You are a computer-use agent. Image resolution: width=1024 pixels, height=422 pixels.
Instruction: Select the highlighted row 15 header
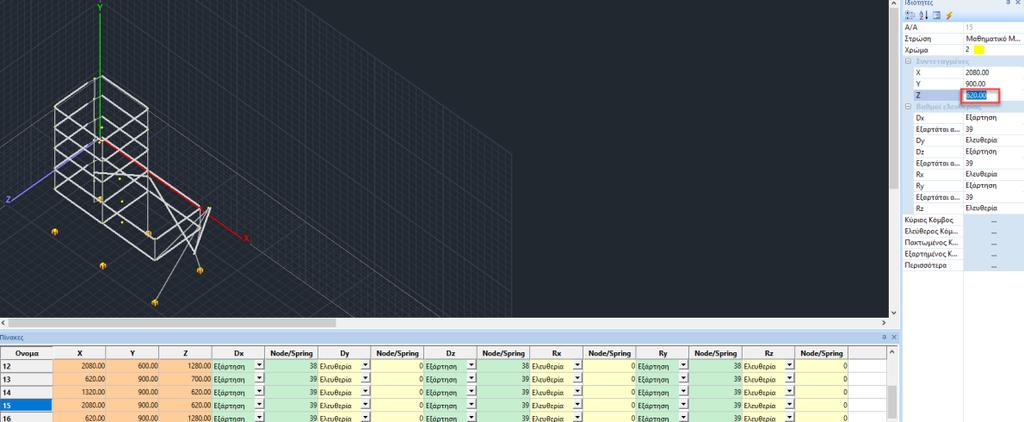(x=26, y=404)
